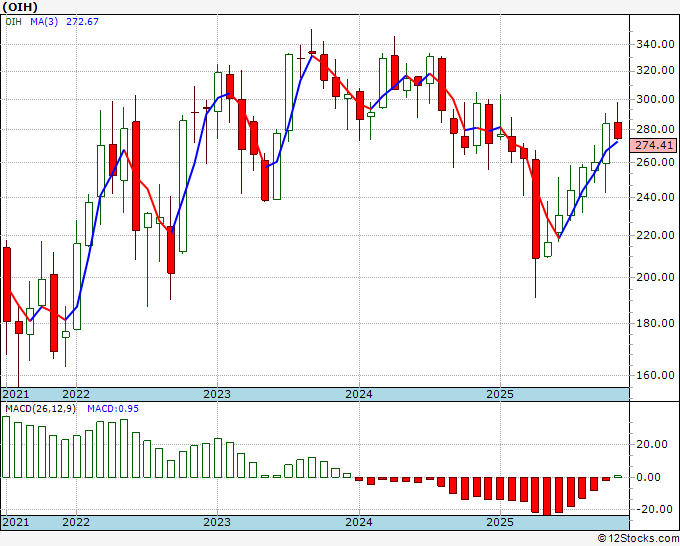Click the latest red candlestick near 274.41
The height and width of the screenshot is (546, 680).
618,131
